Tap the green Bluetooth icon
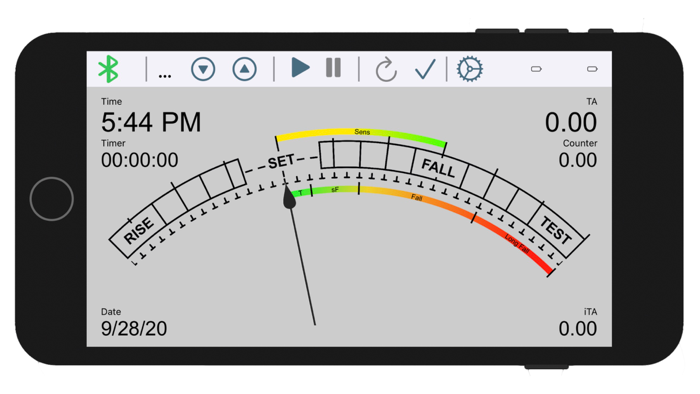This screenshot has height=394, width=700. point(108,69)
